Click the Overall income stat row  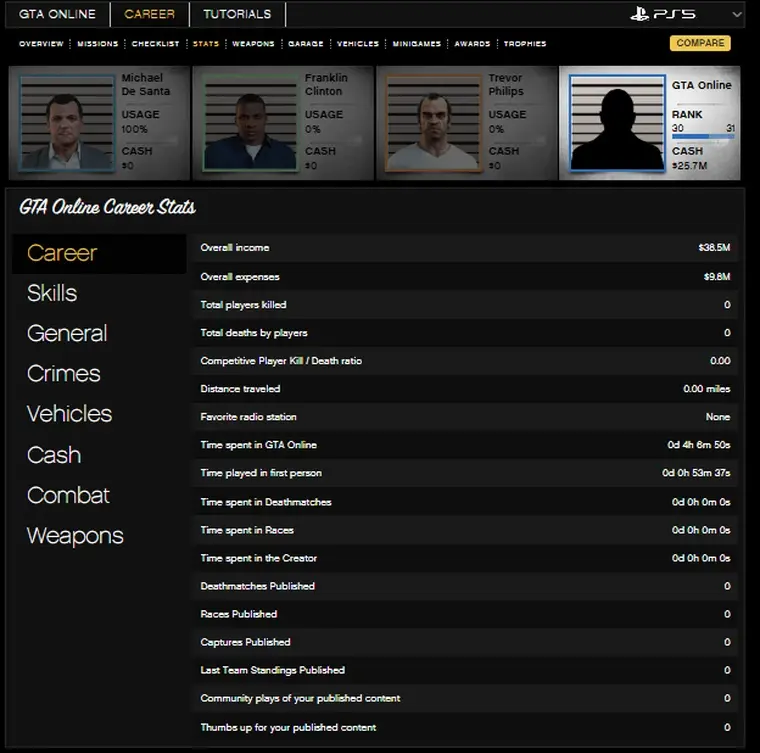465,248
